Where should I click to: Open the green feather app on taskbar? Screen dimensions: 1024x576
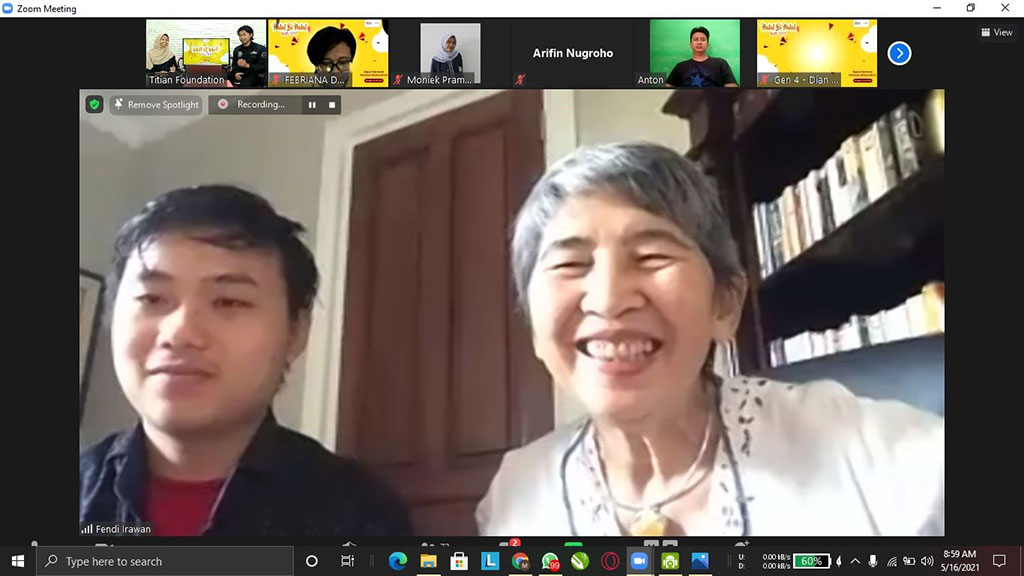[x=581, y=561]
